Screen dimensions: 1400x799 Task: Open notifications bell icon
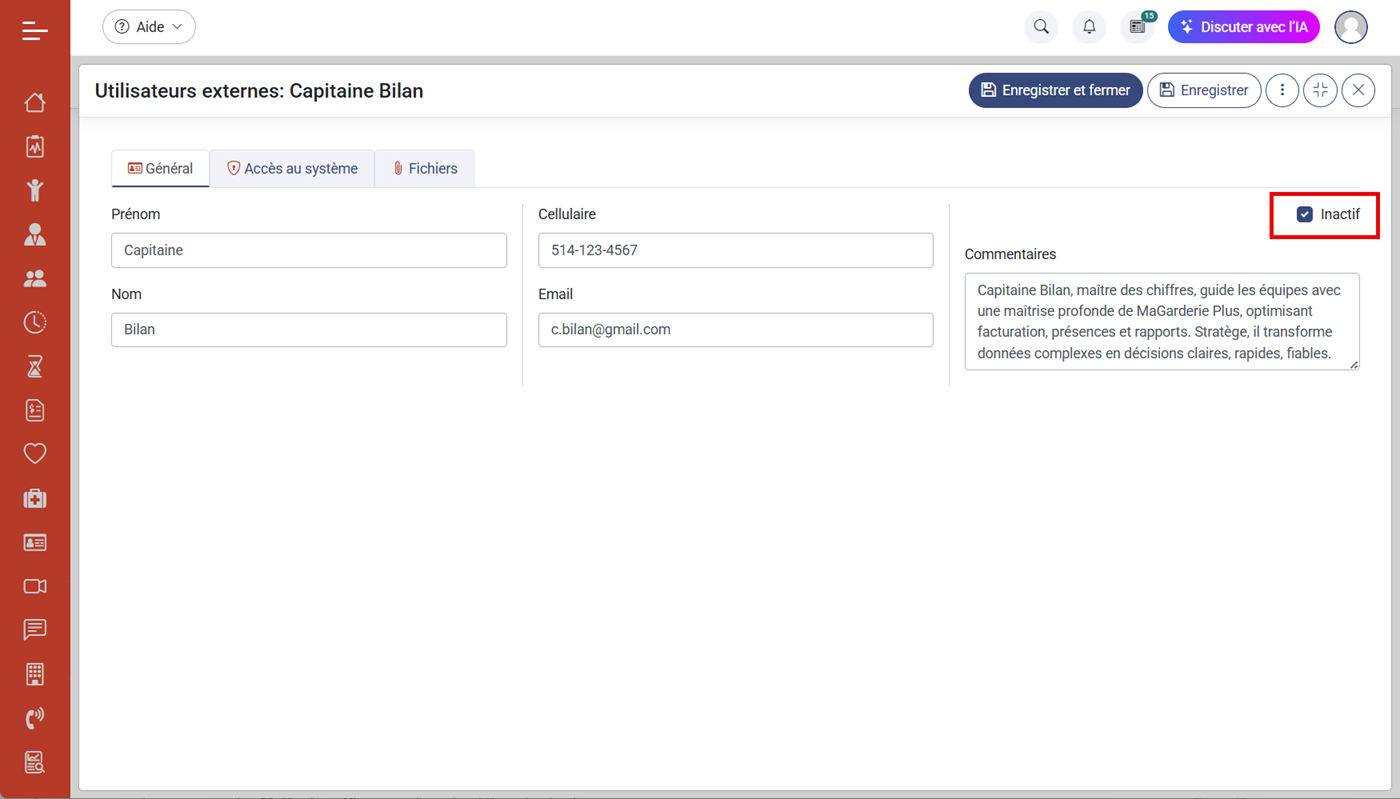tap(1089, 27)
